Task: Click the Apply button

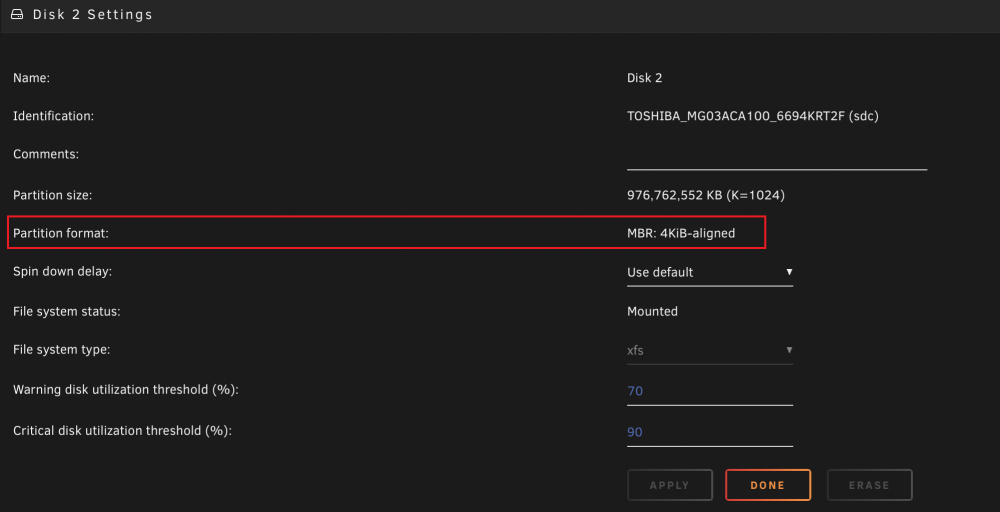Action: [x=670, y=485]
